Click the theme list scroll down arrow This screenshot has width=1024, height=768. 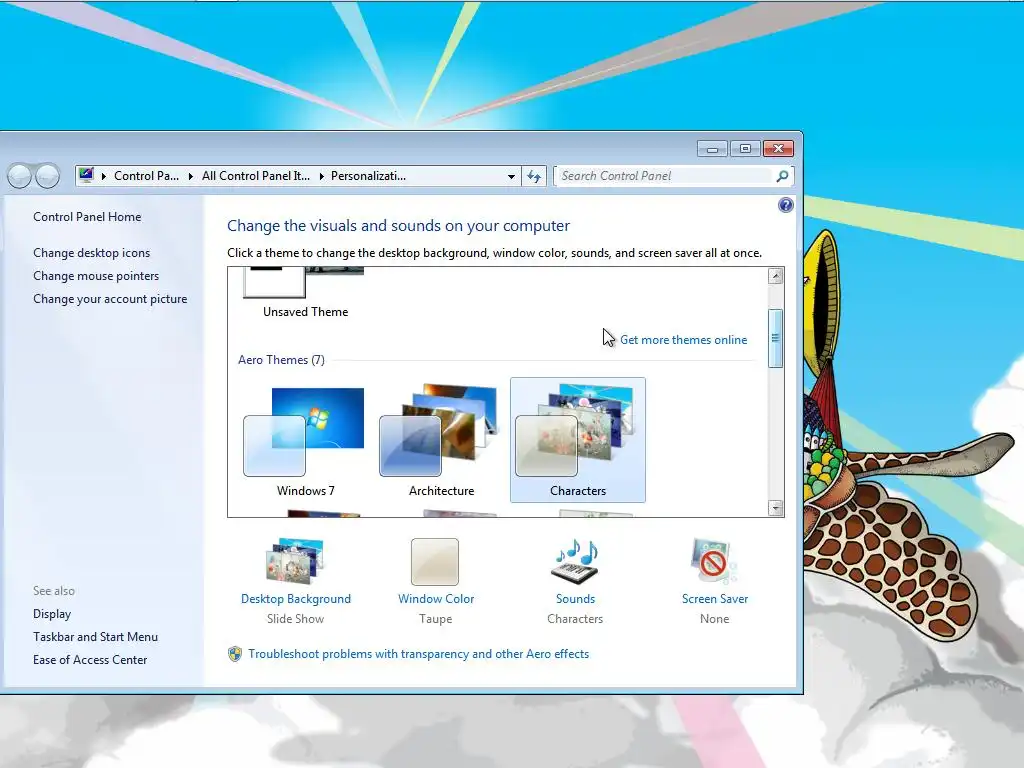click(x=775, y=507)
